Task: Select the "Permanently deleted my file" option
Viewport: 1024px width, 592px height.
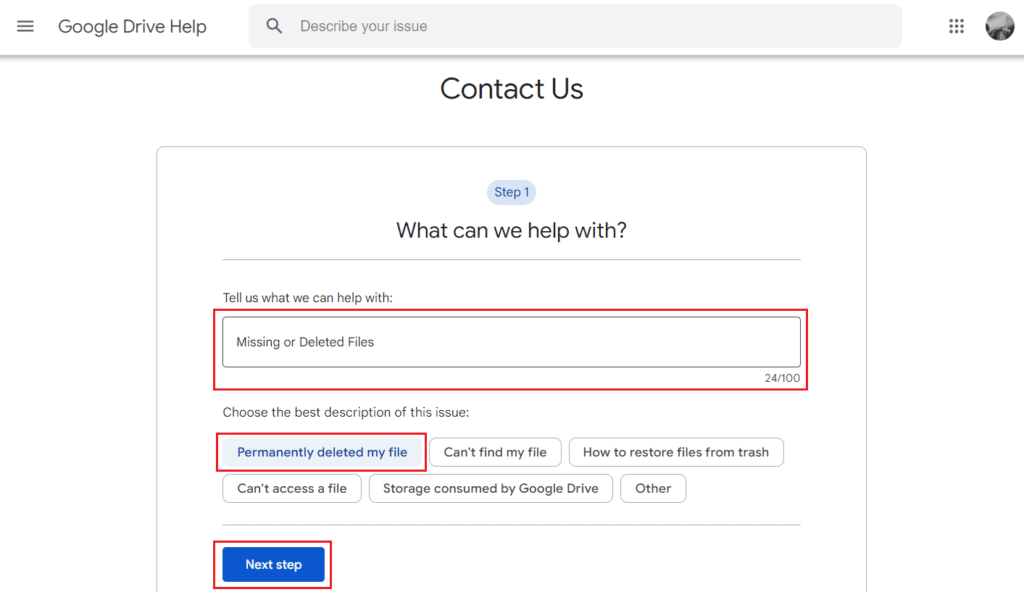Action: coord(321,452)
